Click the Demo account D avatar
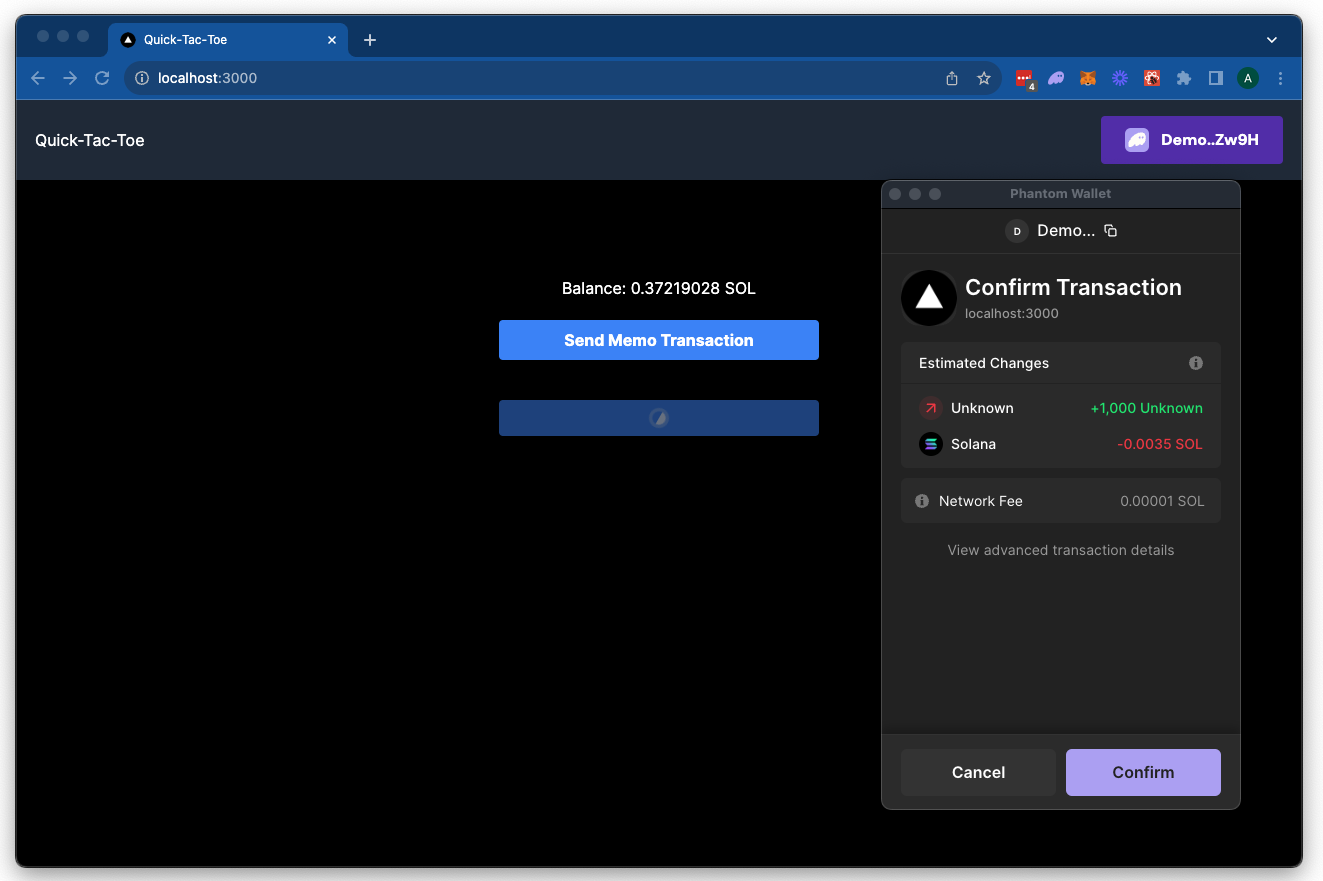Image resolution: width=1323 pixels, height=881 pixels. pyautogui.click(x=1017, y=231)
